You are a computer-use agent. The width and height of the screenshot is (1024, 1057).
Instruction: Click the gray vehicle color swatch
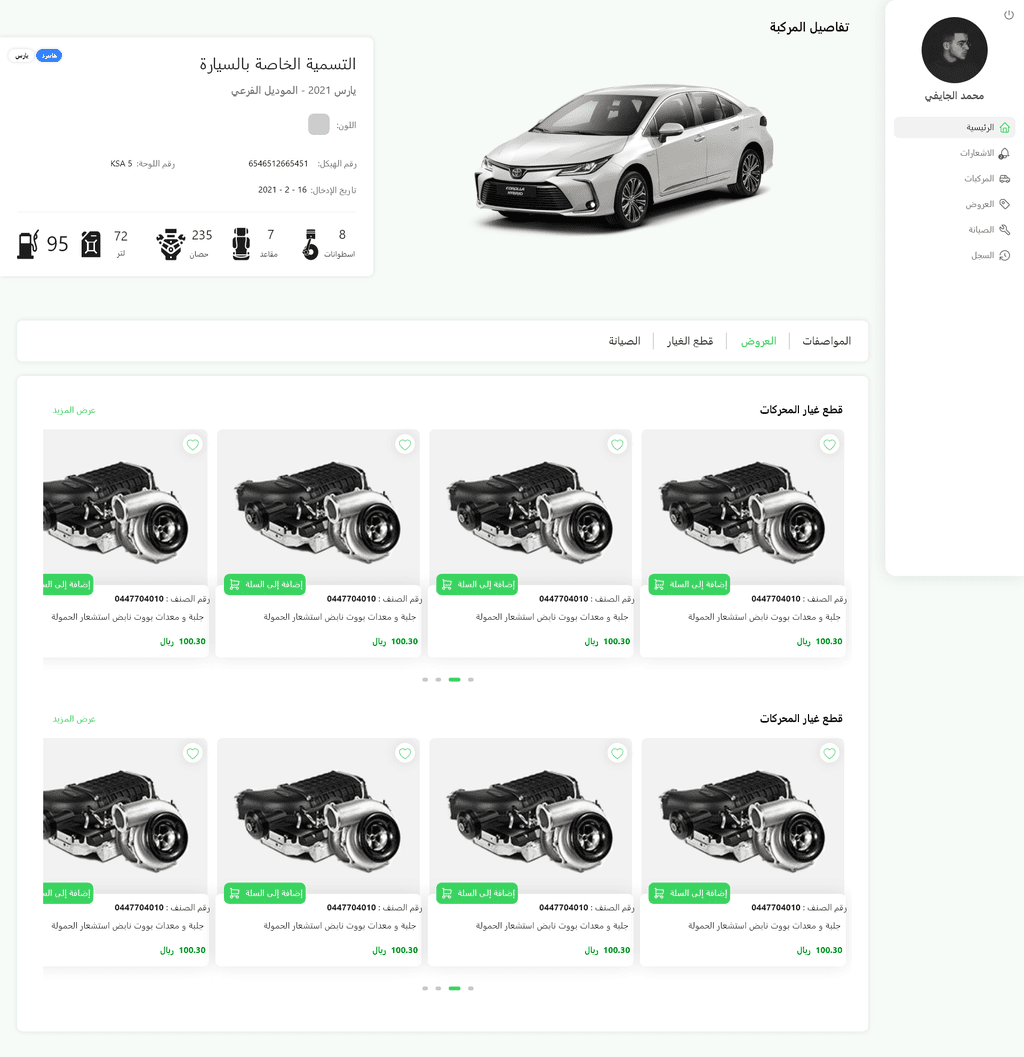[319, 124]
